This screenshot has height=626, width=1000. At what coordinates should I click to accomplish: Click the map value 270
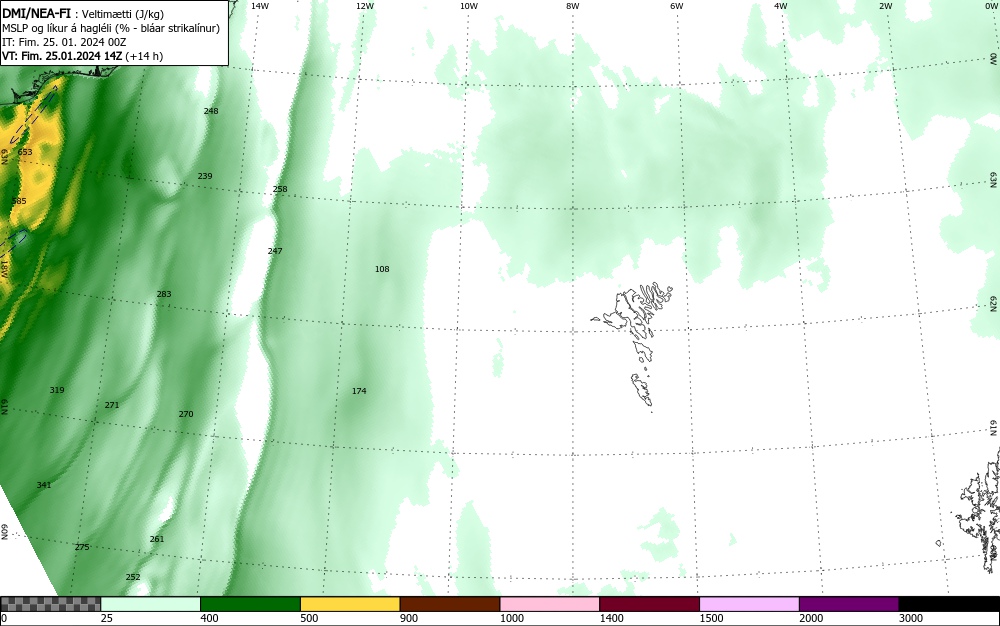[x=186, y=414]
